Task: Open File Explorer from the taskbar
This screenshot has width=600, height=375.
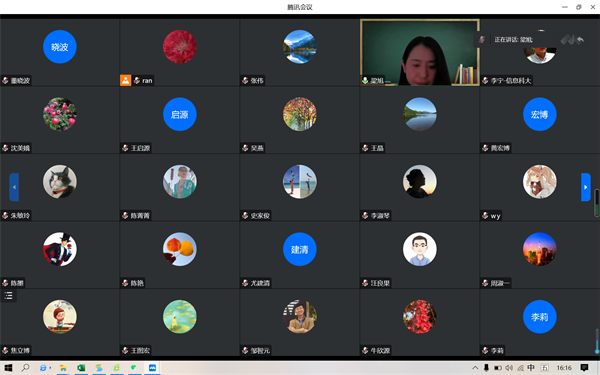Action: click(x=63, y=368)
